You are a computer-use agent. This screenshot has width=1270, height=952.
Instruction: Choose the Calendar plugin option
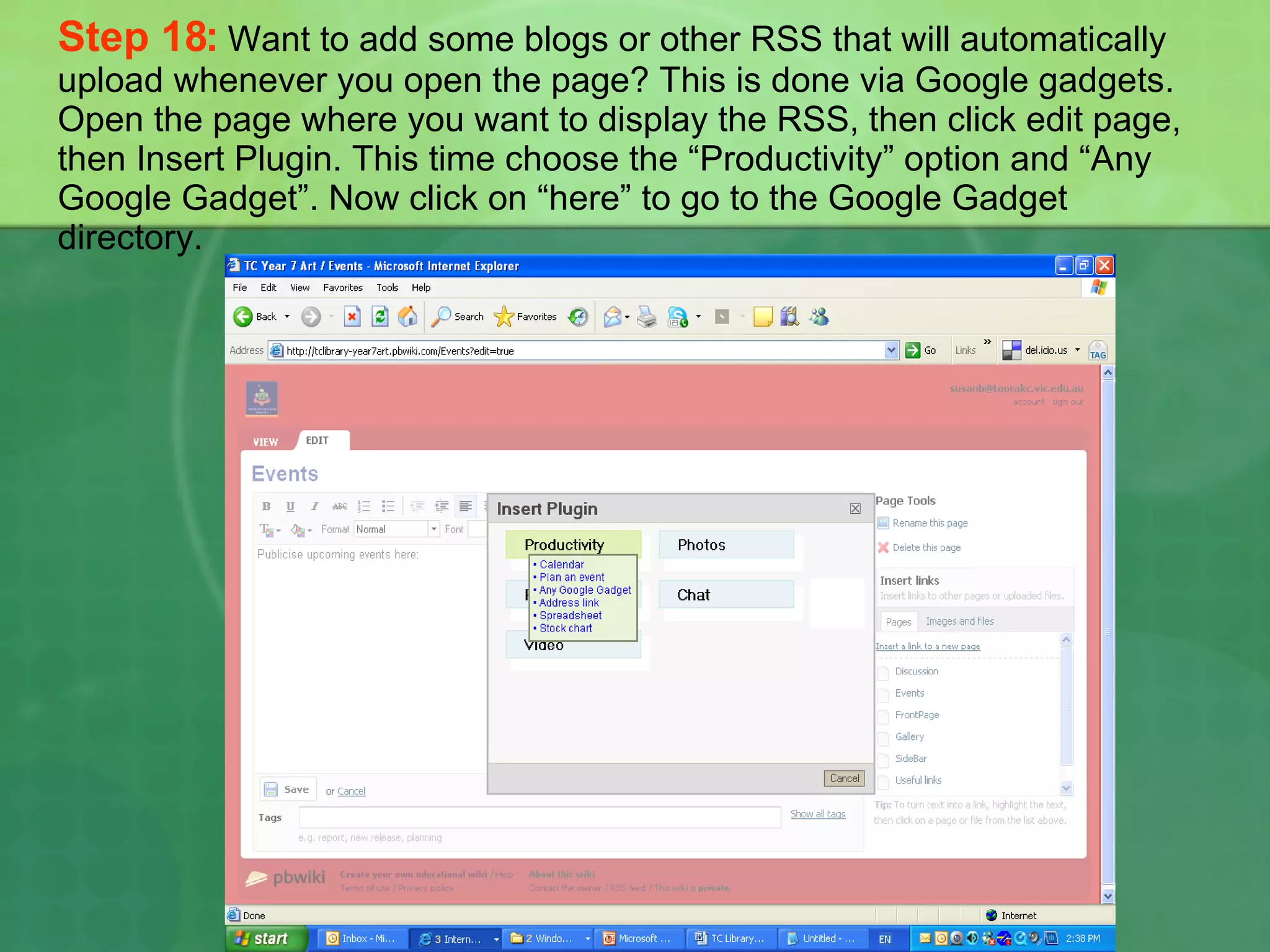click(561, 565)
